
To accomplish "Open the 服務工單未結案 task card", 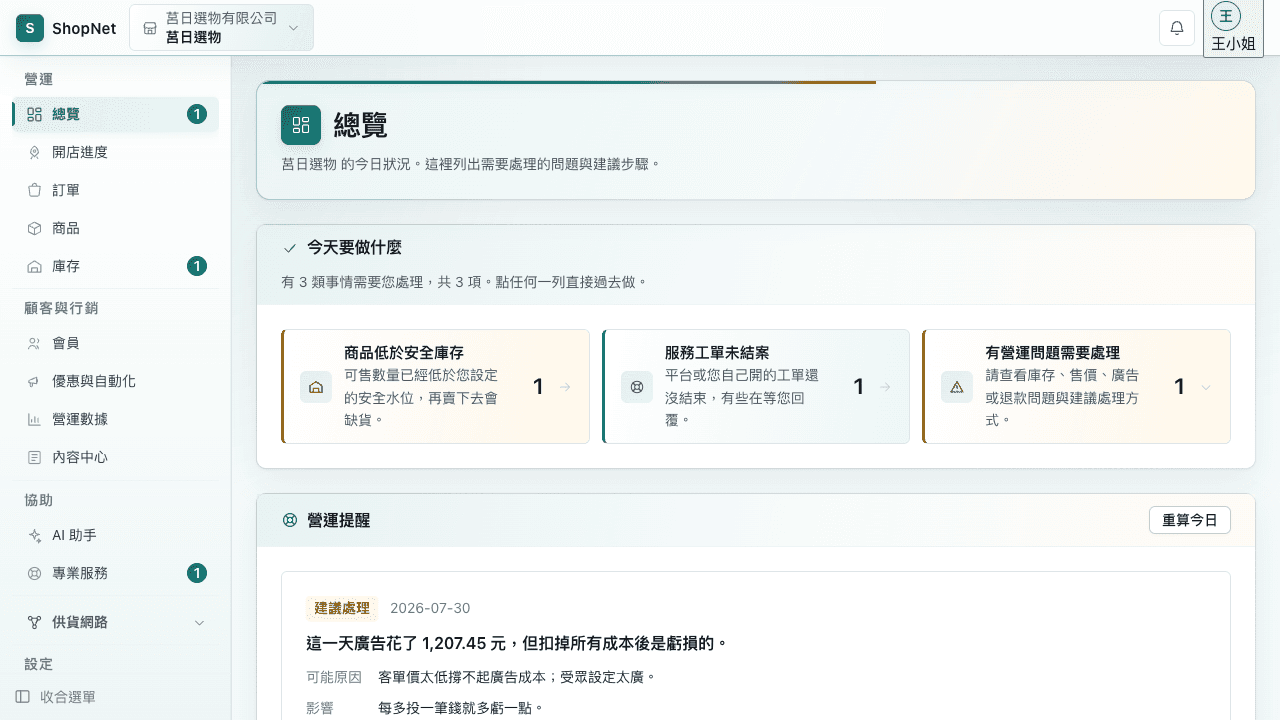I will click(756, 386).
